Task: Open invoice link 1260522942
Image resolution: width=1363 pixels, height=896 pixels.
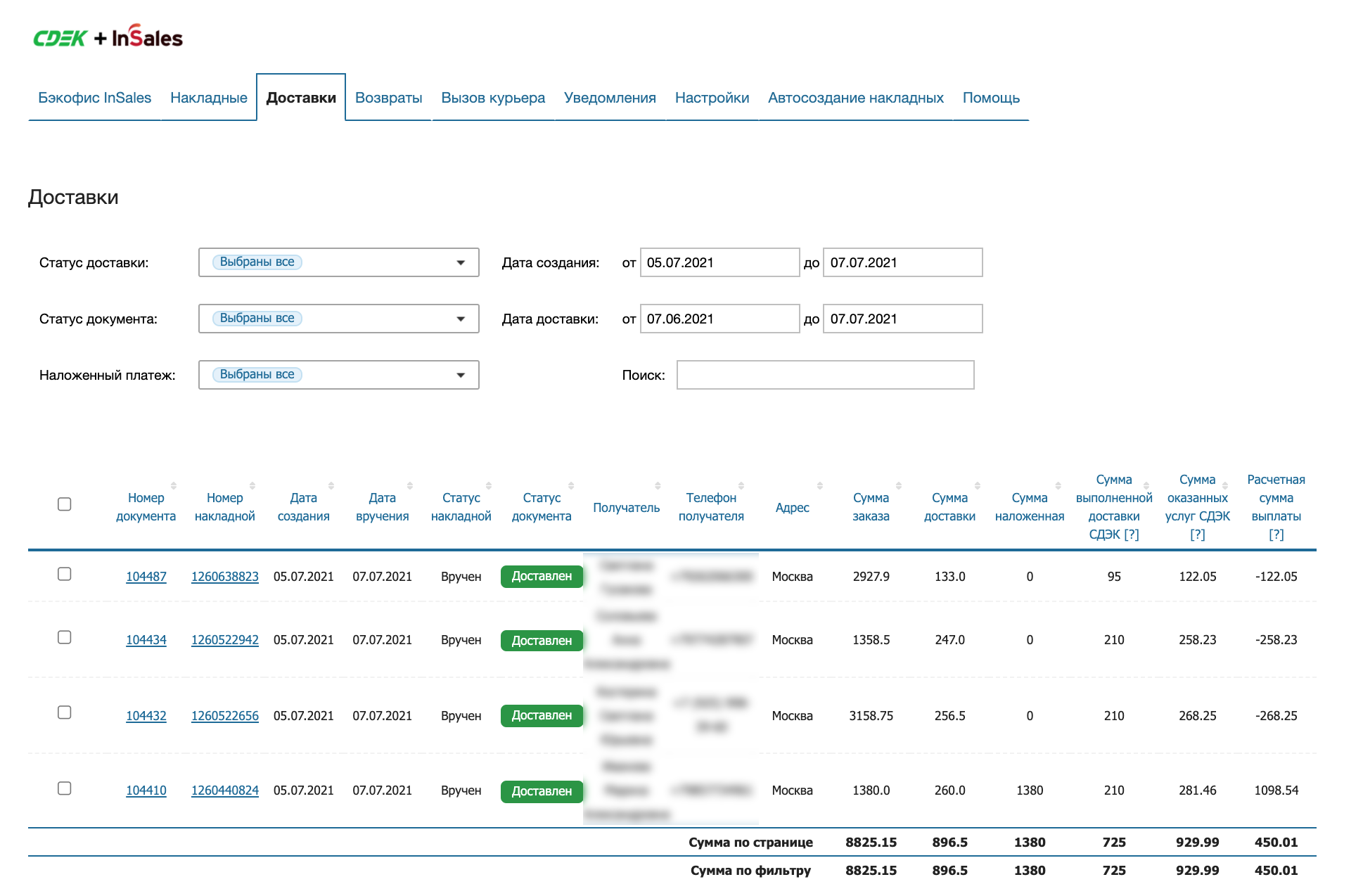Action: (225, 640)
